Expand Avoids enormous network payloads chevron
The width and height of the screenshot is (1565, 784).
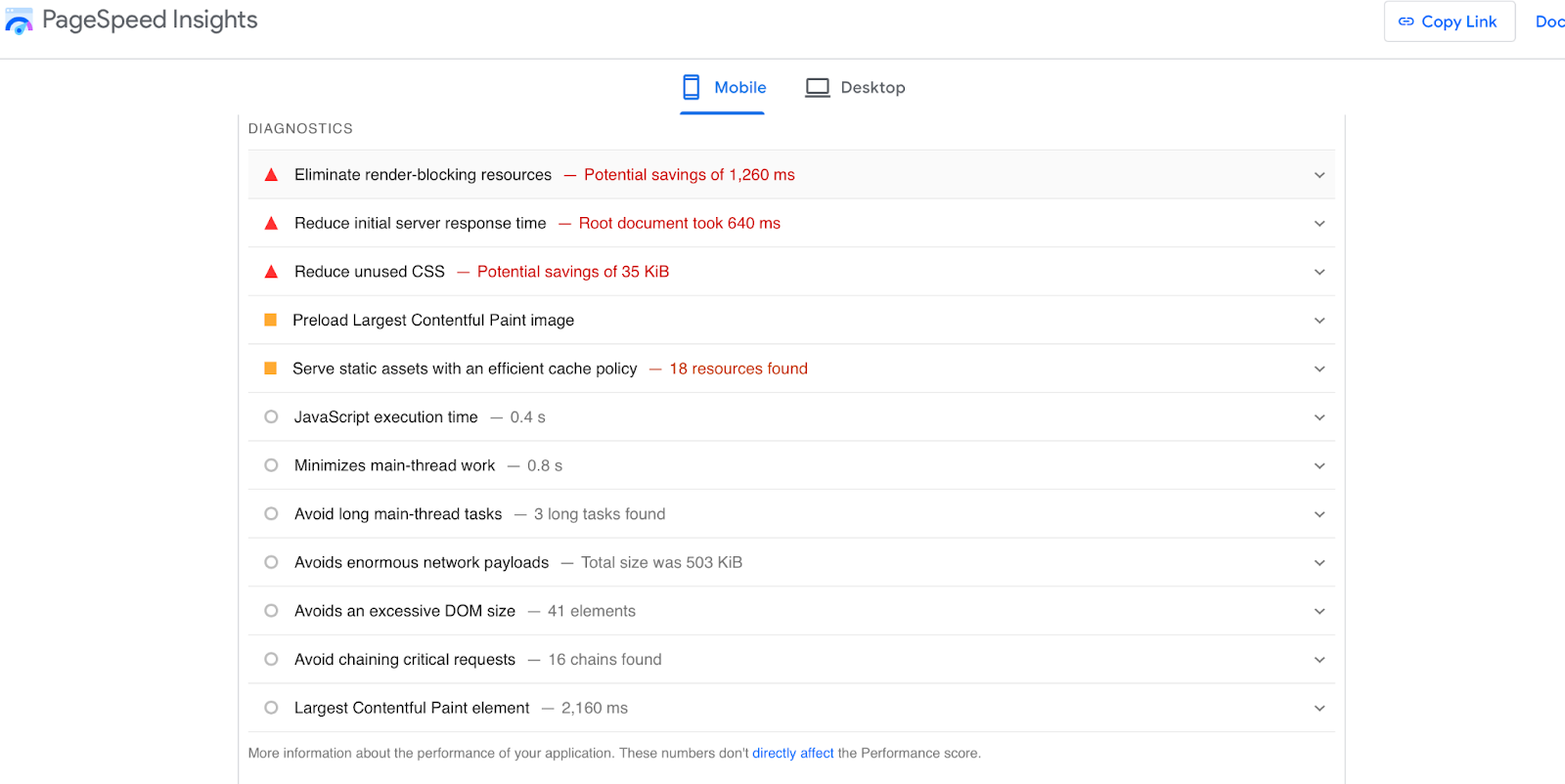1319,563
